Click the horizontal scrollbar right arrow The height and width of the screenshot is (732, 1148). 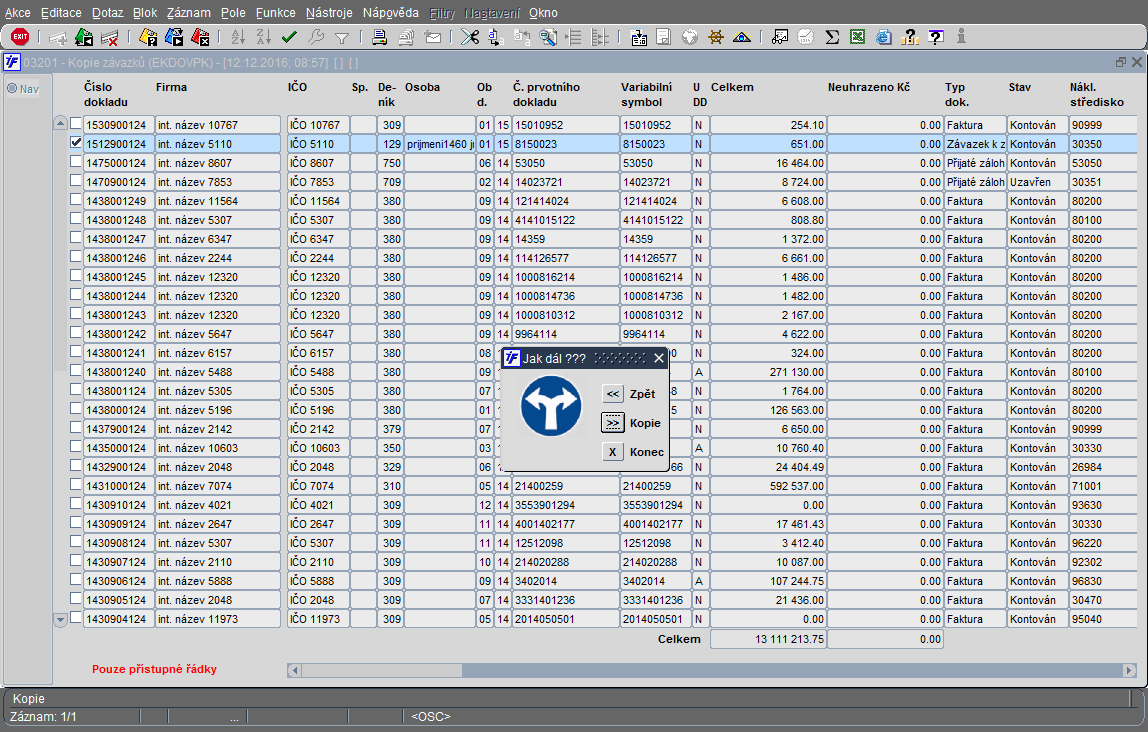pyautogui.click(x=1129, y=669)
